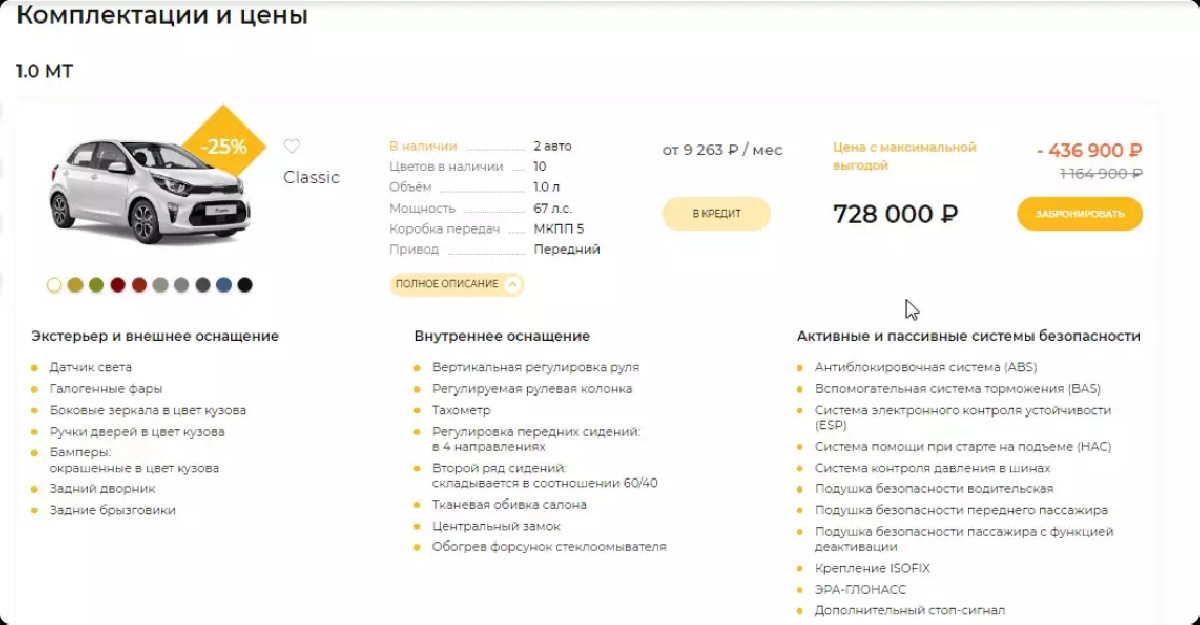Click the ЗАБРОНИРОВАТЬ button

1080,214
